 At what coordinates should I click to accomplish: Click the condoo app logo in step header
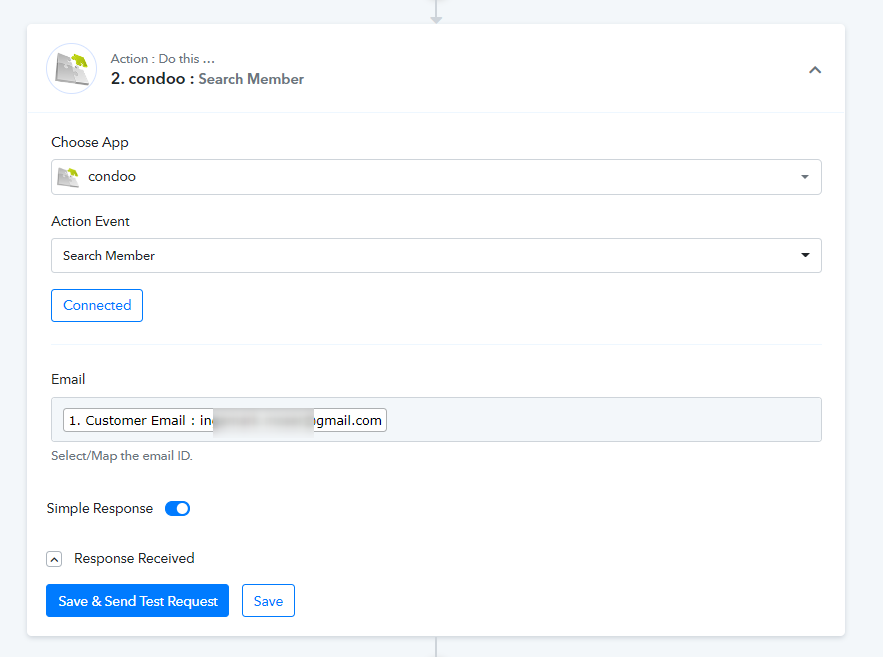coord(71,69)
